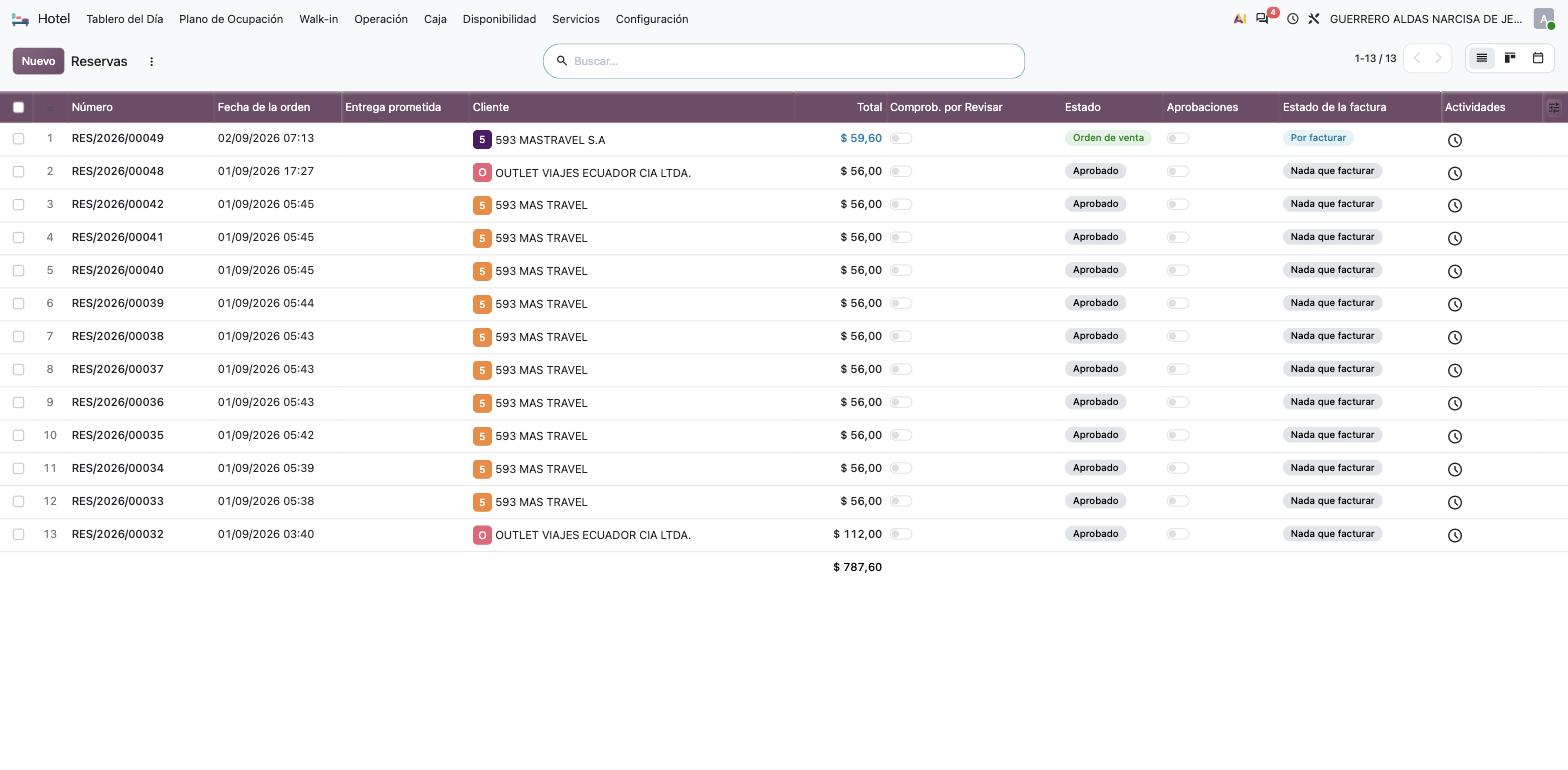Viewport: 1568px width, 770px height.
Task: Open the Hotel app home icon
Action: pos(20,19)
